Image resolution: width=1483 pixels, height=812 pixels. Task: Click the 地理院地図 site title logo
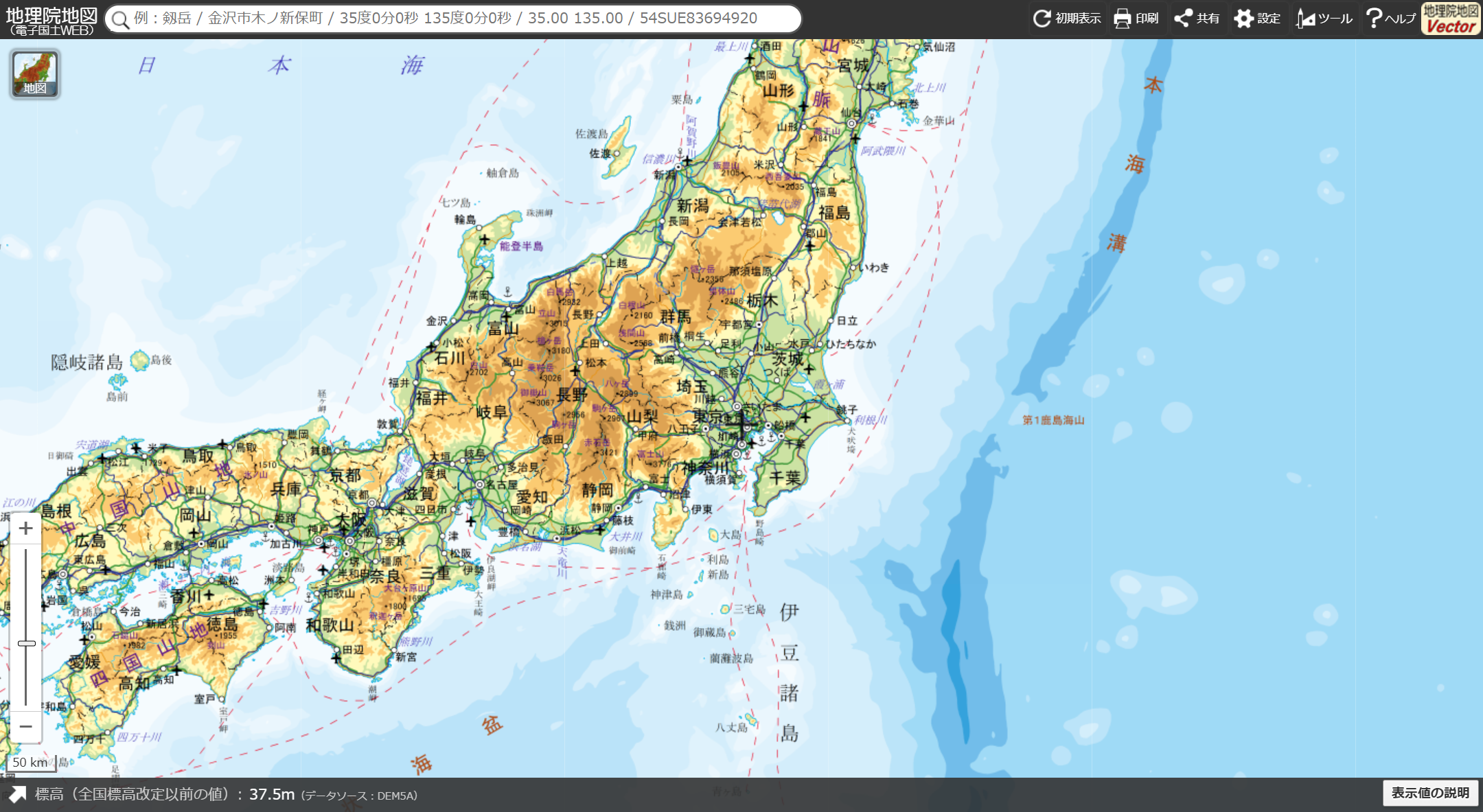coord(51,19)
